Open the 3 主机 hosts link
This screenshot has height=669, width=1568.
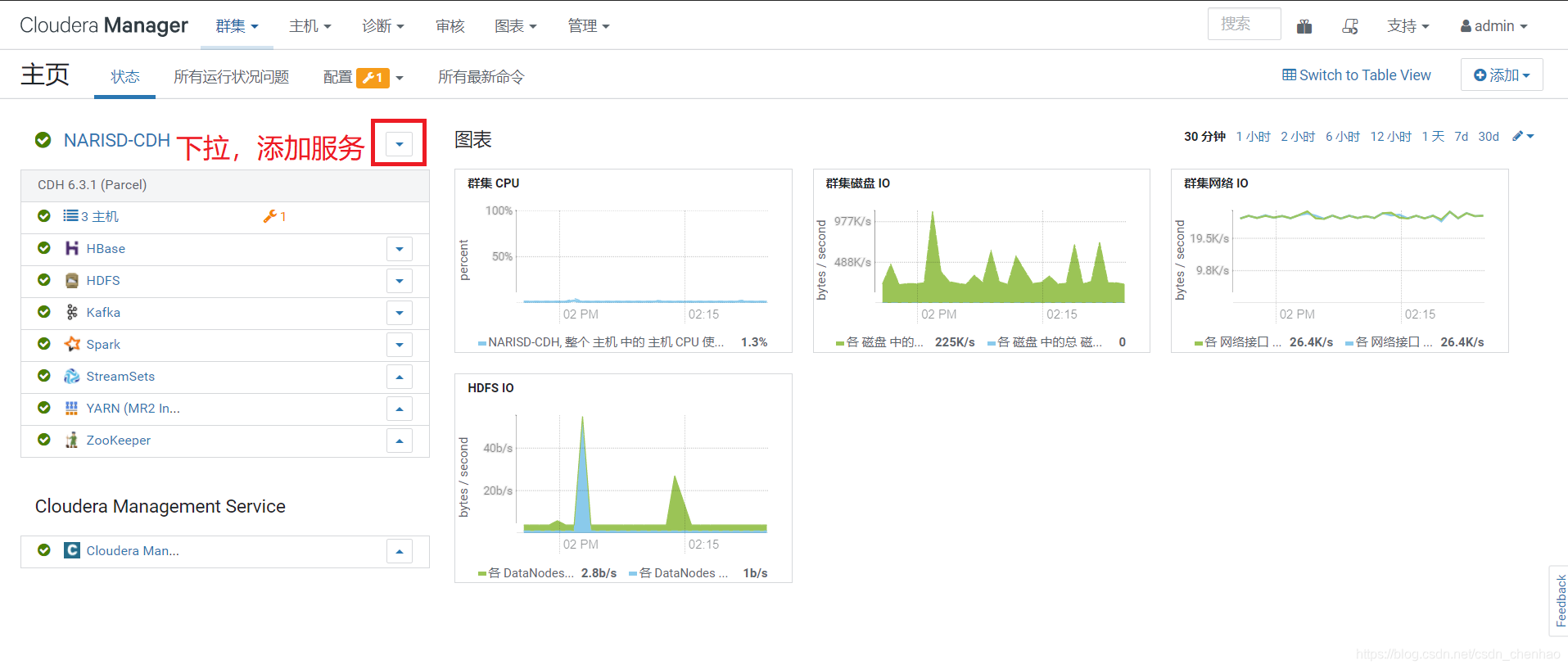pos(100,216)
